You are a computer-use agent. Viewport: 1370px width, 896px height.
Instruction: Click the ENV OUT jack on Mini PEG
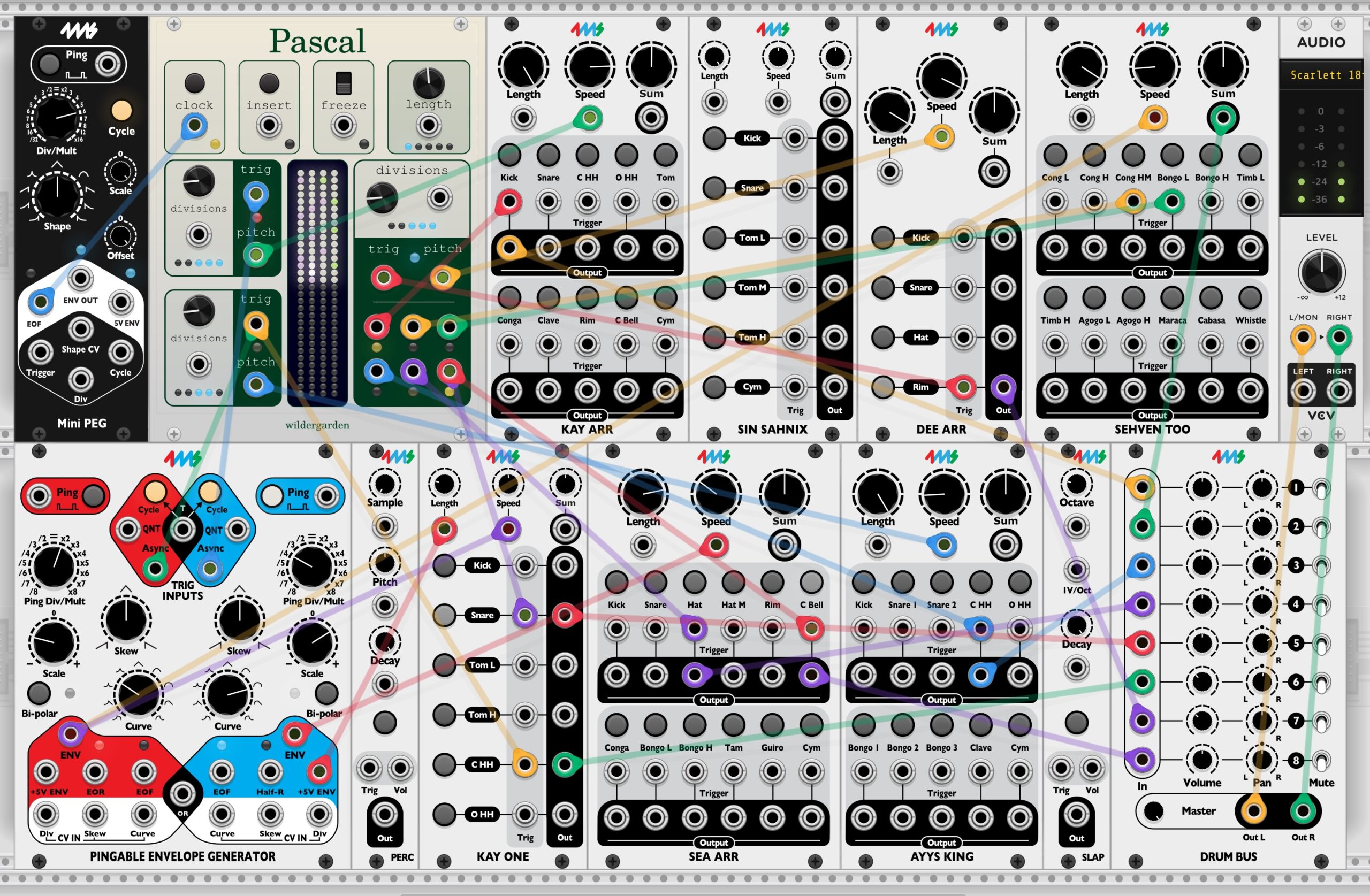click(81, 279)
